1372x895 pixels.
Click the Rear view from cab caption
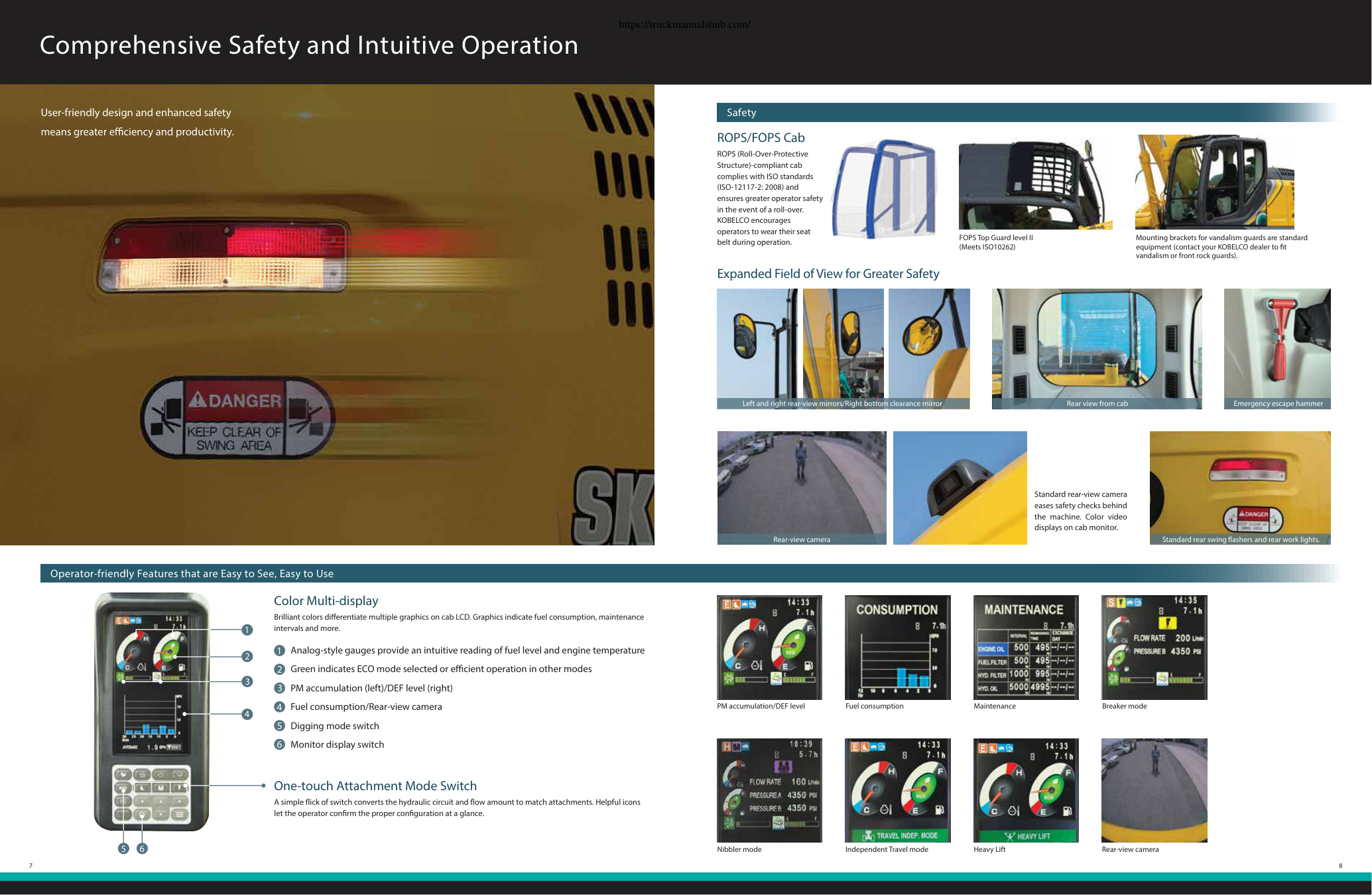click(1097, 403)
